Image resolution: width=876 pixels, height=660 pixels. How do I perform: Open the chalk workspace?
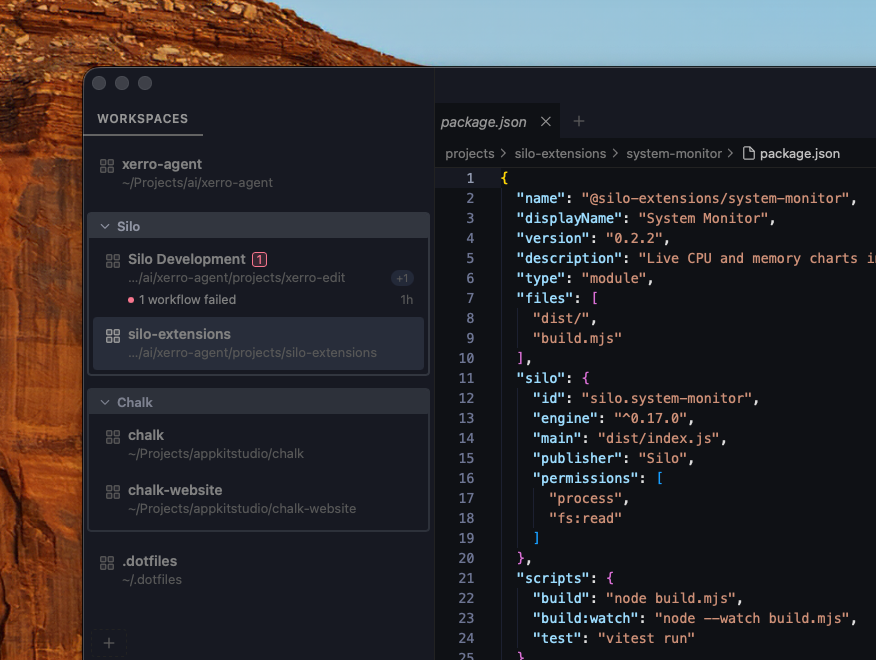tap(258, 444)
